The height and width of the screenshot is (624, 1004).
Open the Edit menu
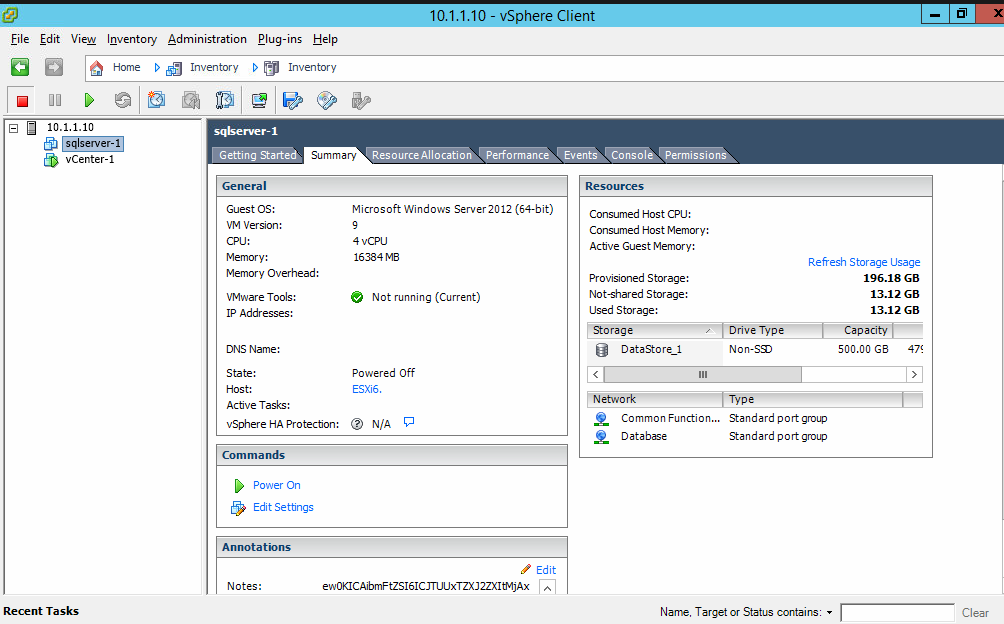(x=50, y=39)
